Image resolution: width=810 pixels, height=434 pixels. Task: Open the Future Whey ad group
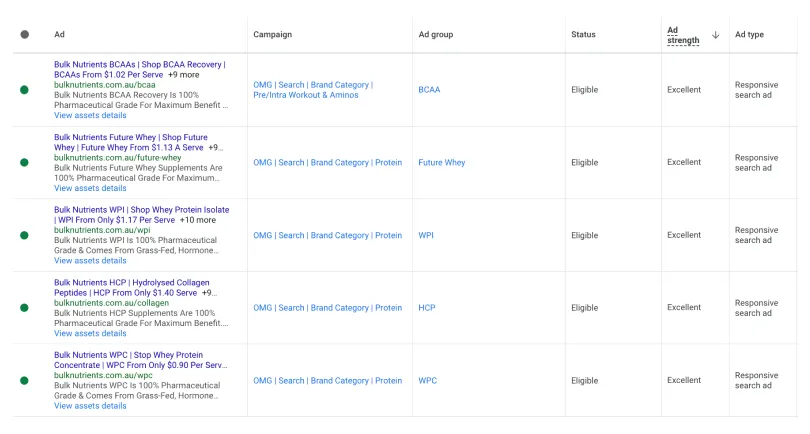pyautogui.click(x=442, y=163)
